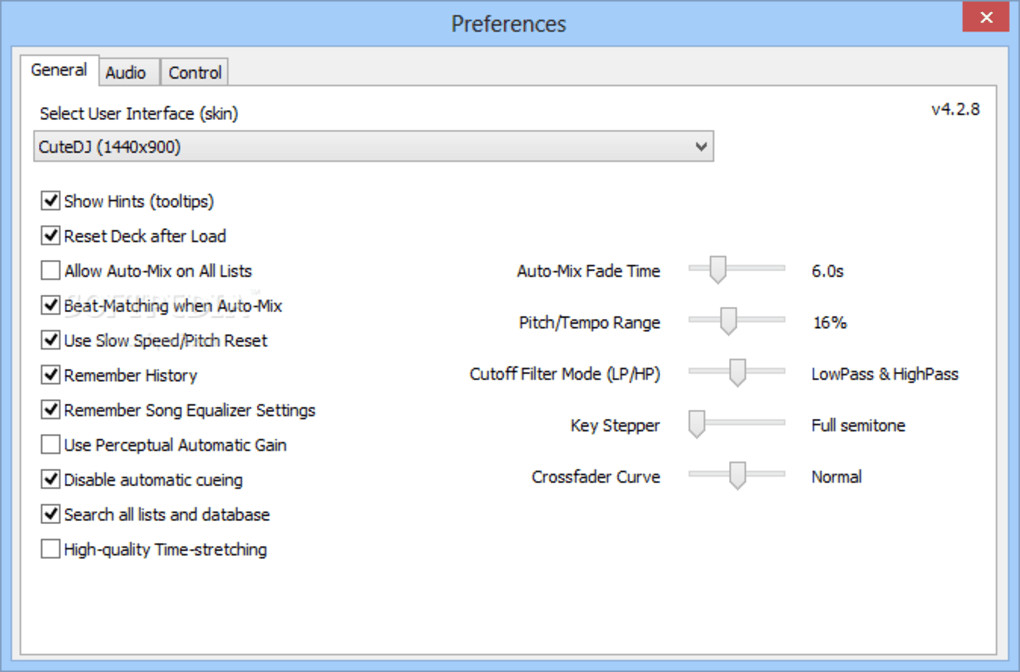This screenshot has height=672, width=1020.
Task: Click the Crossfader Curve slider thumb
Action: coord(737,477)
